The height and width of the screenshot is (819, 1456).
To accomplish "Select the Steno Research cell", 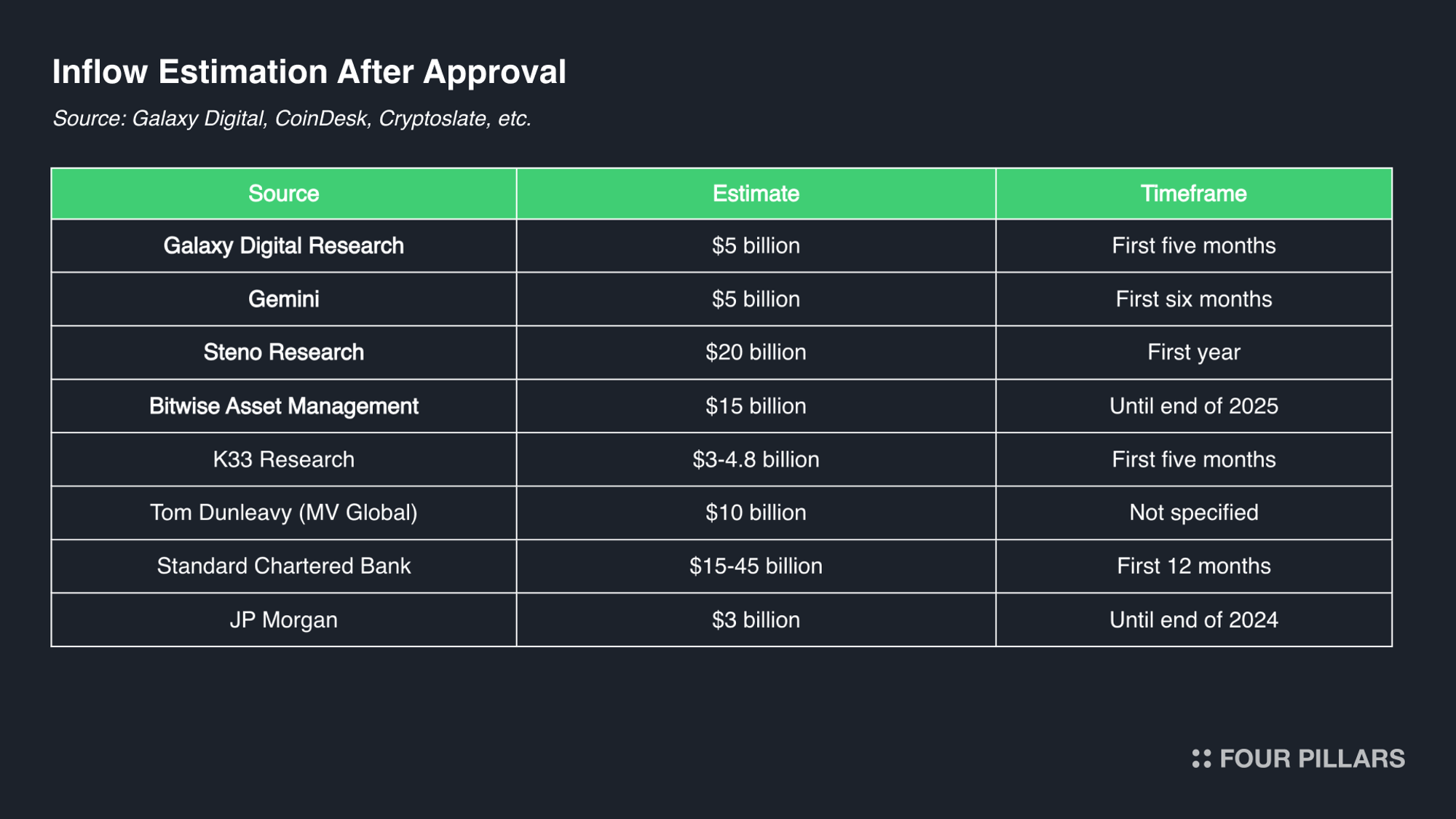I will click(283, 352).
